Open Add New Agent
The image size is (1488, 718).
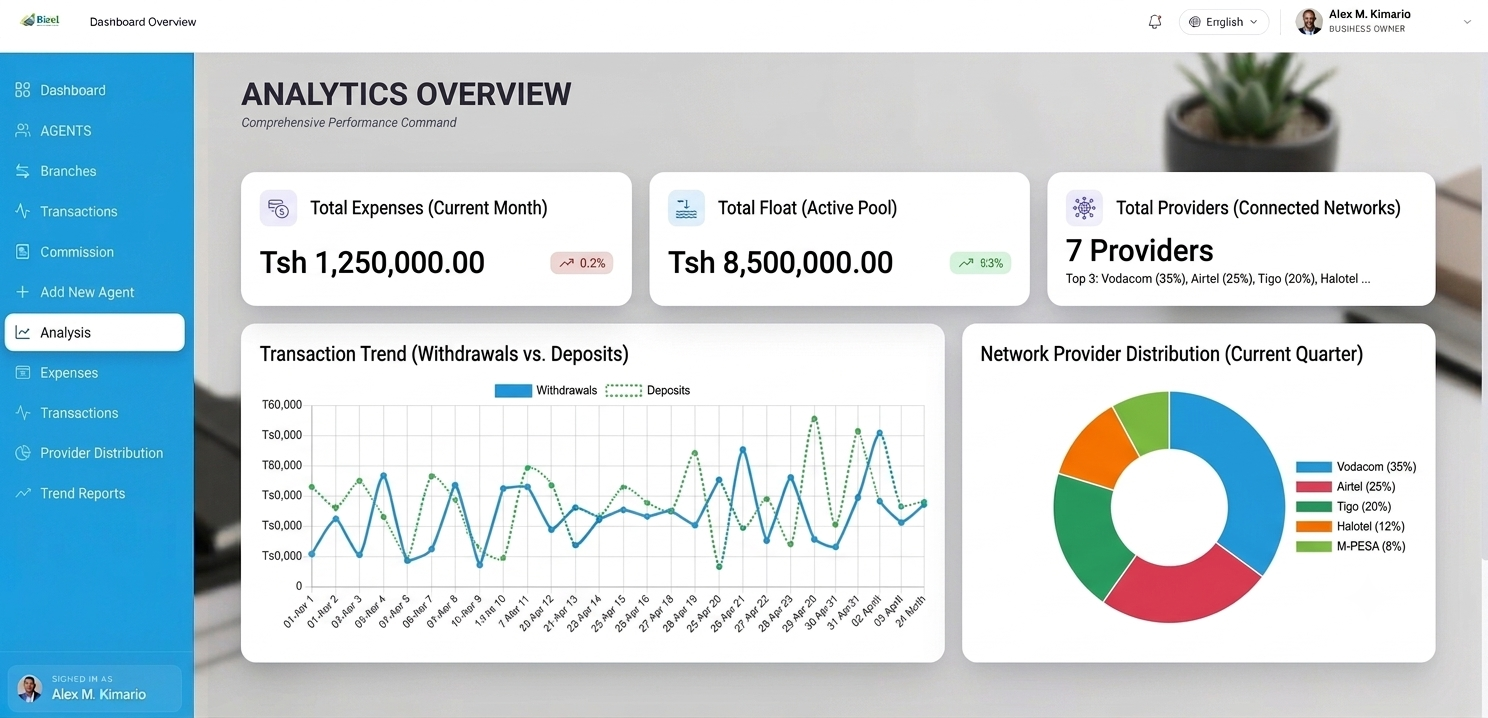pyautogui.click(x=95, y=292)
